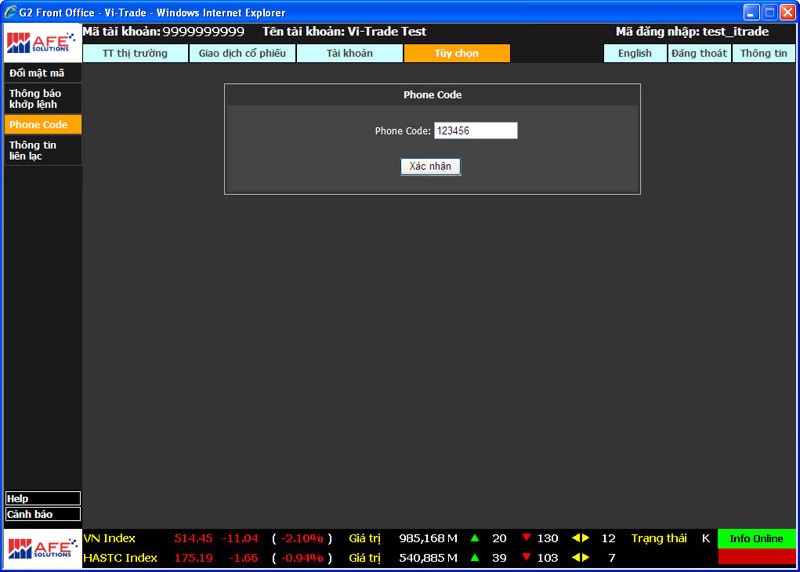This screenshot has height=572, width=800.
Task: Click the AFE Solutions logo at top left
Action: click(41, 43)
